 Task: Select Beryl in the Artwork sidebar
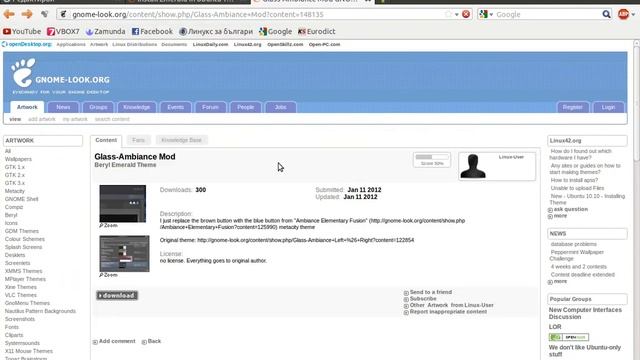[11, 215]
